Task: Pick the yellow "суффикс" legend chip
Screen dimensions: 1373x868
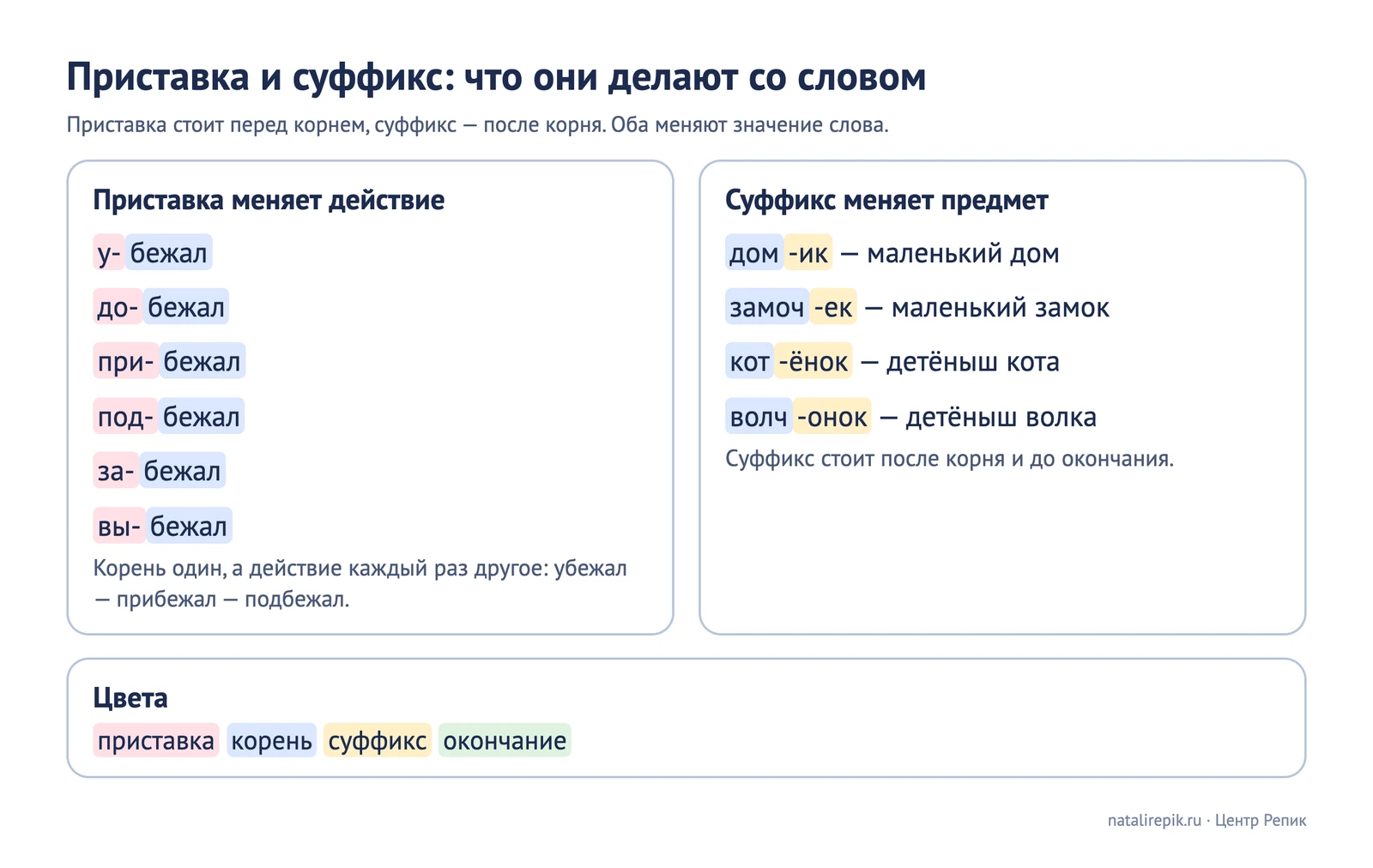Action: [378, 740]
